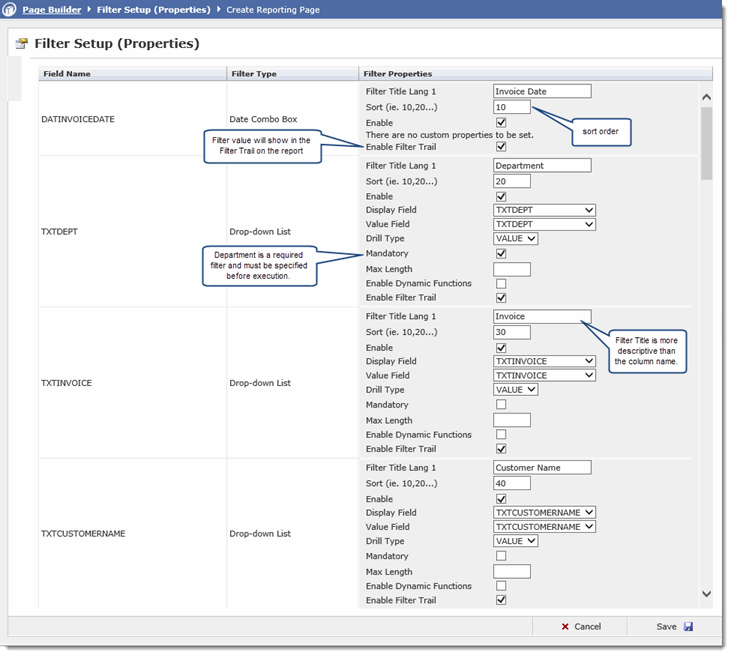The width and height of the screenshot is (731, 655).
Task: Check Enable Dynamic Functions for TXTCUSTOMERNAME
Action: [x=501, y=586]
